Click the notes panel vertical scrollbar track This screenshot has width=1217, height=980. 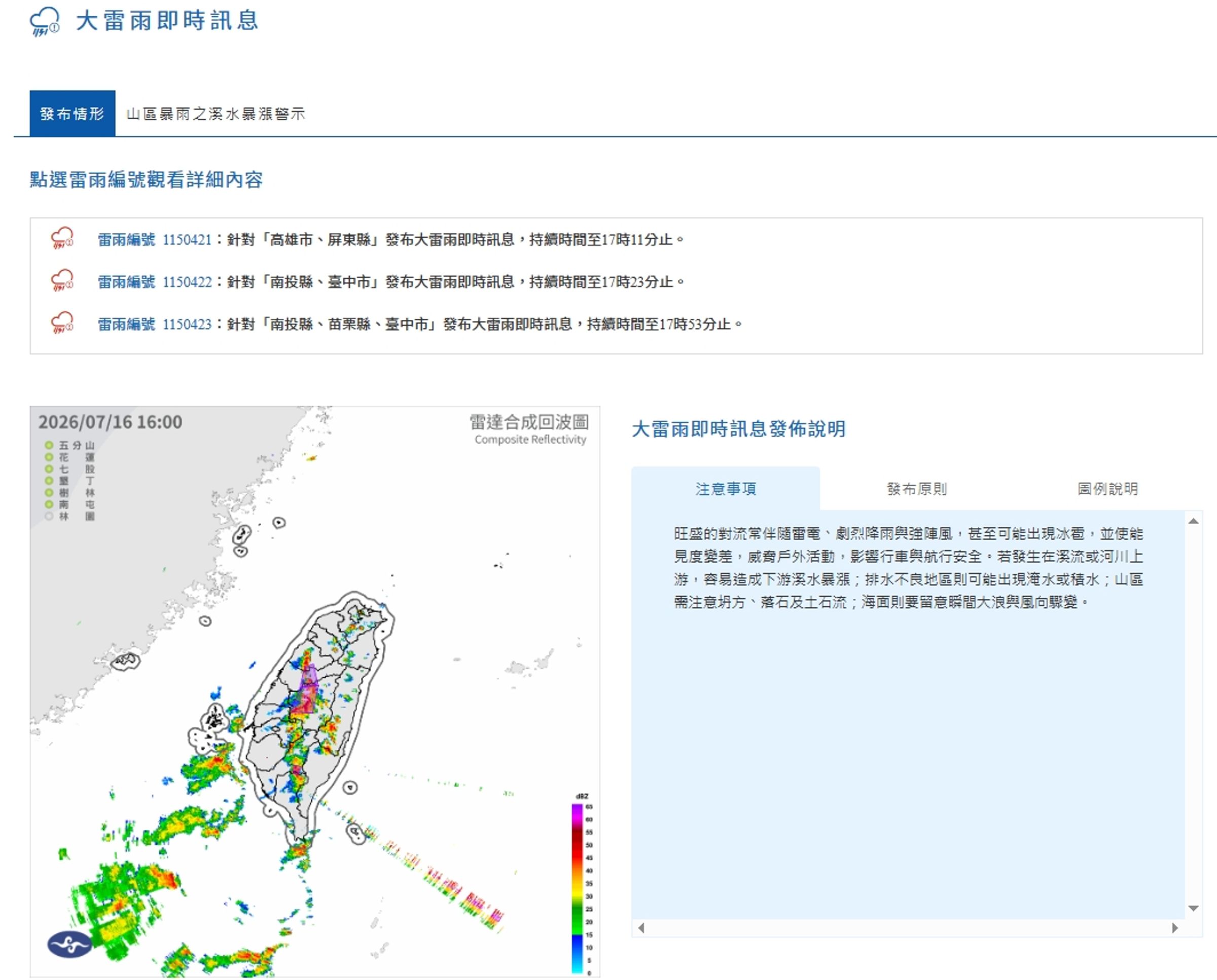(x=1193, y=715)
